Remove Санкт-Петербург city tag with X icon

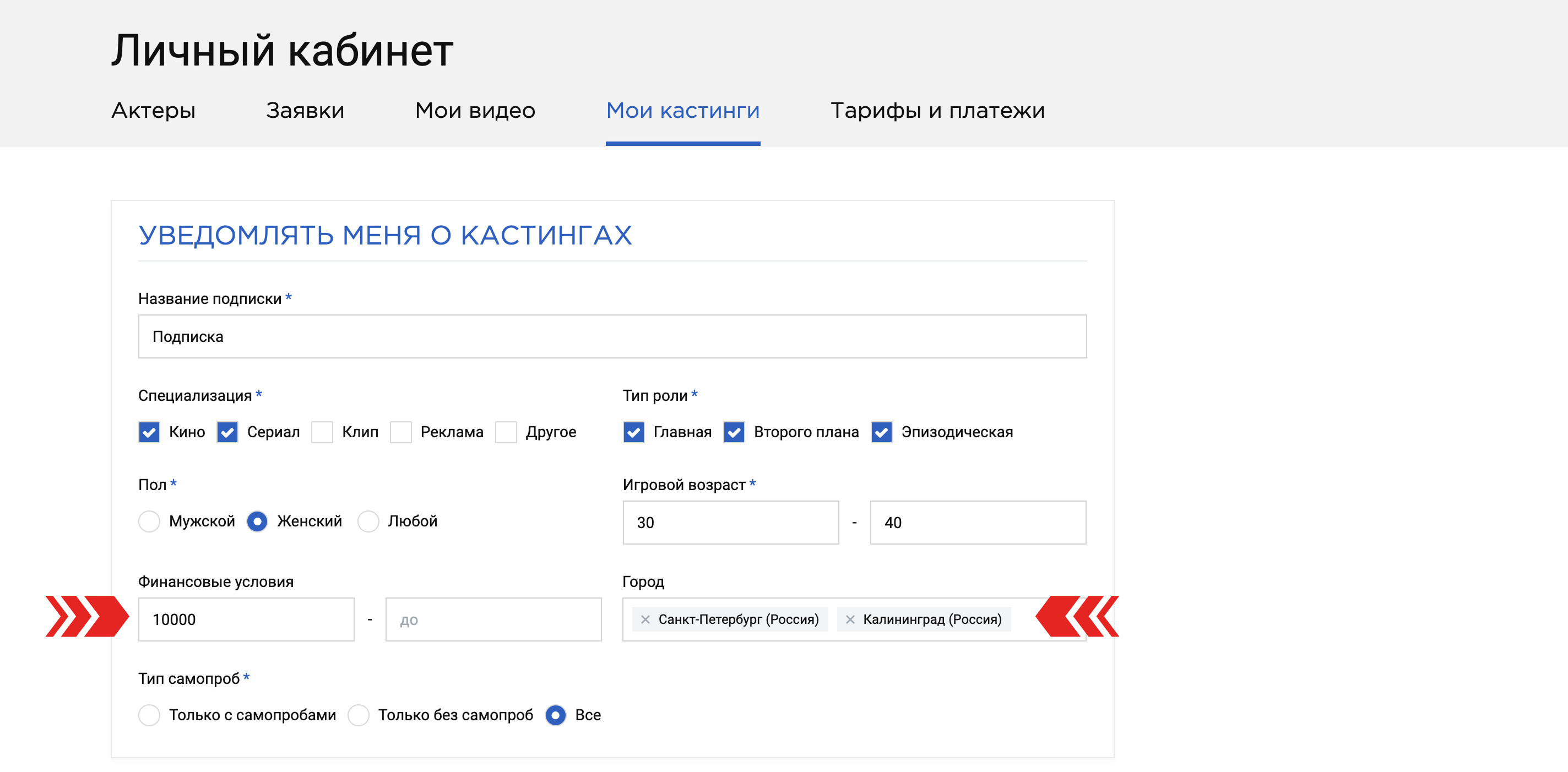tap(645, 619)
